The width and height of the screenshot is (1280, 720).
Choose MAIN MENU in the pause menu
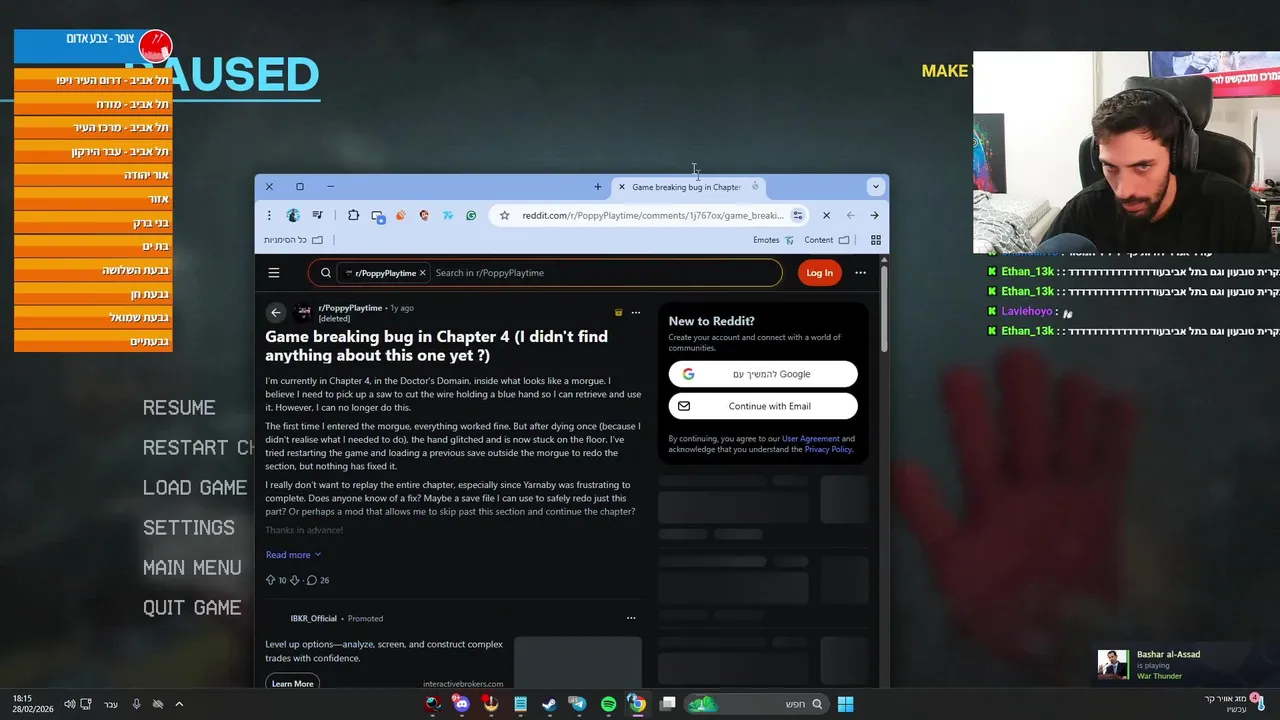(192, 568)
